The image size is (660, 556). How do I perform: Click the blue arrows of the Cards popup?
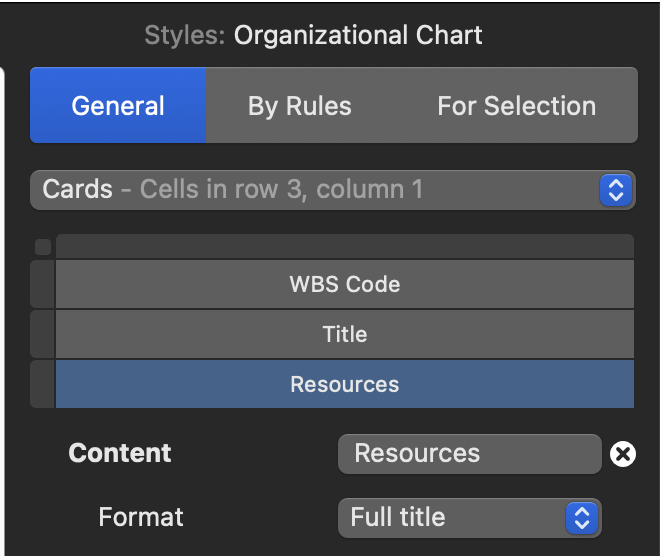click(x=615, y=190)
